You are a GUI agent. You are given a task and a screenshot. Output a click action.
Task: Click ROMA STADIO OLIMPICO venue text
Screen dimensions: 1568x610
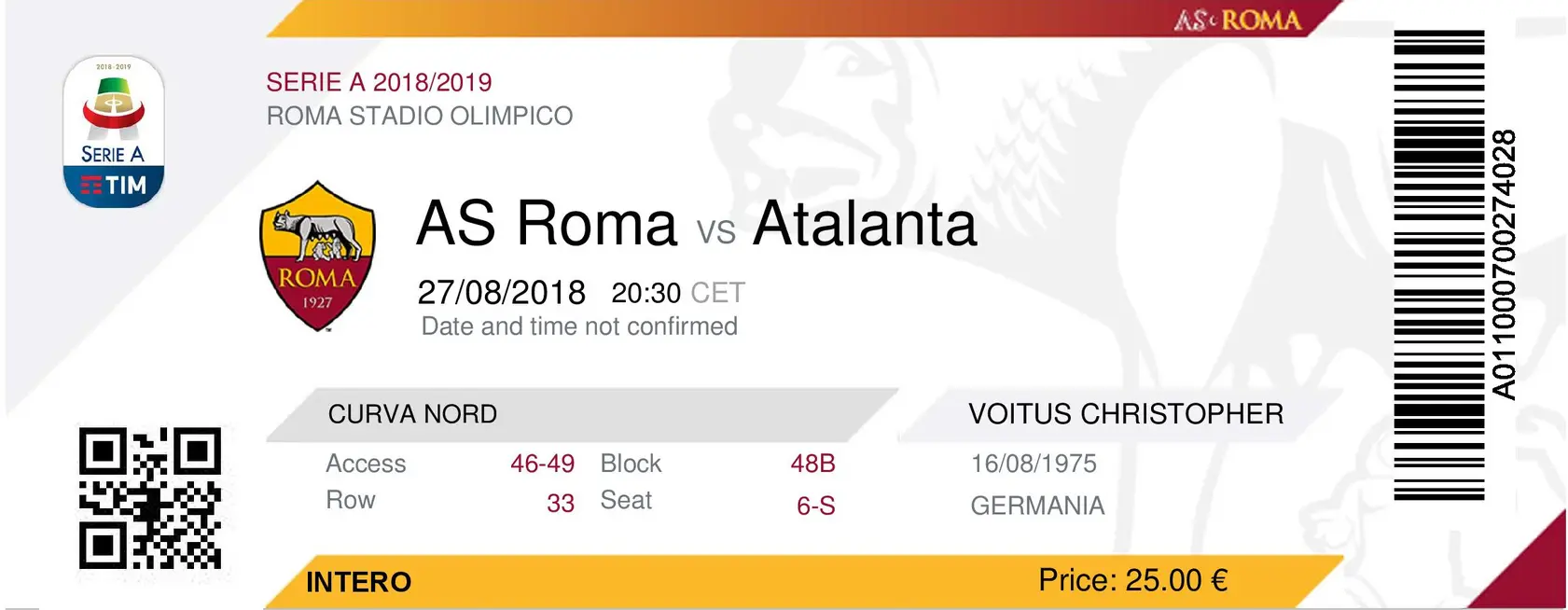(420, 116)
